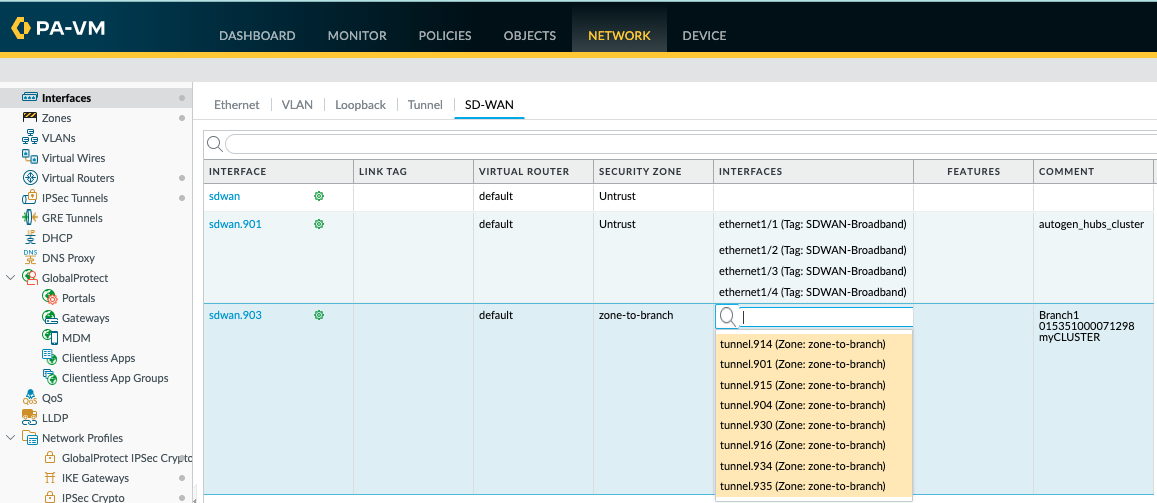Collapse the Network Profiles tree node
The width and height of the screenshot is (1157, 503).
click(x=11, y=438)
